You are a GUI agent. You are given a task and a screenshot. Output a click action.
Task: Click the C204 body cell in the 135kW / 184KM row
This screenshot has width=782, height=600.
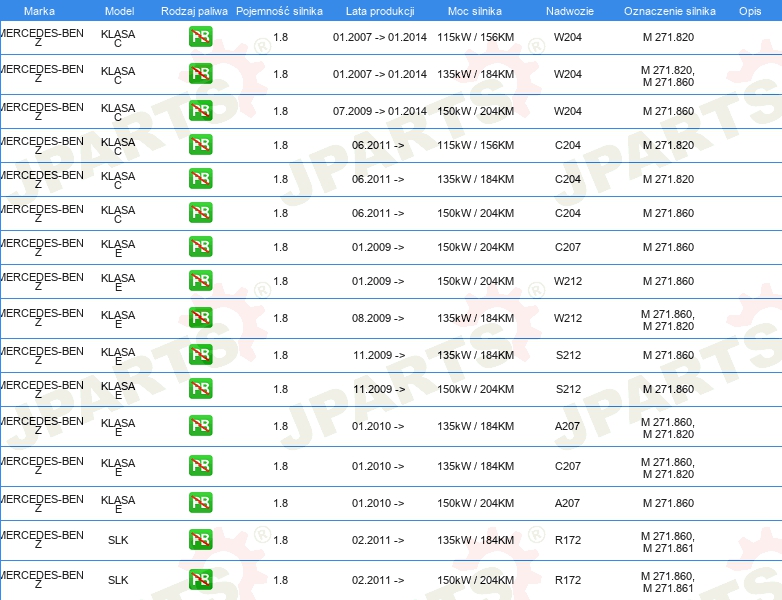pos(568,179)
